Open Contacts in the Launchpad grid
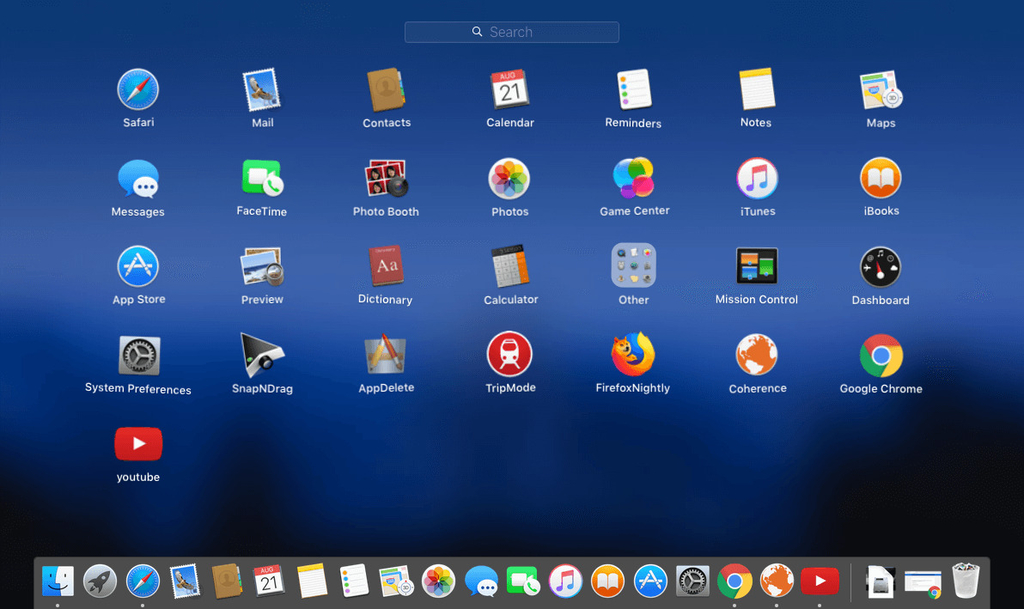Image resolution: width=1024 pixels, height=609 pixels. tap(386, 89)
